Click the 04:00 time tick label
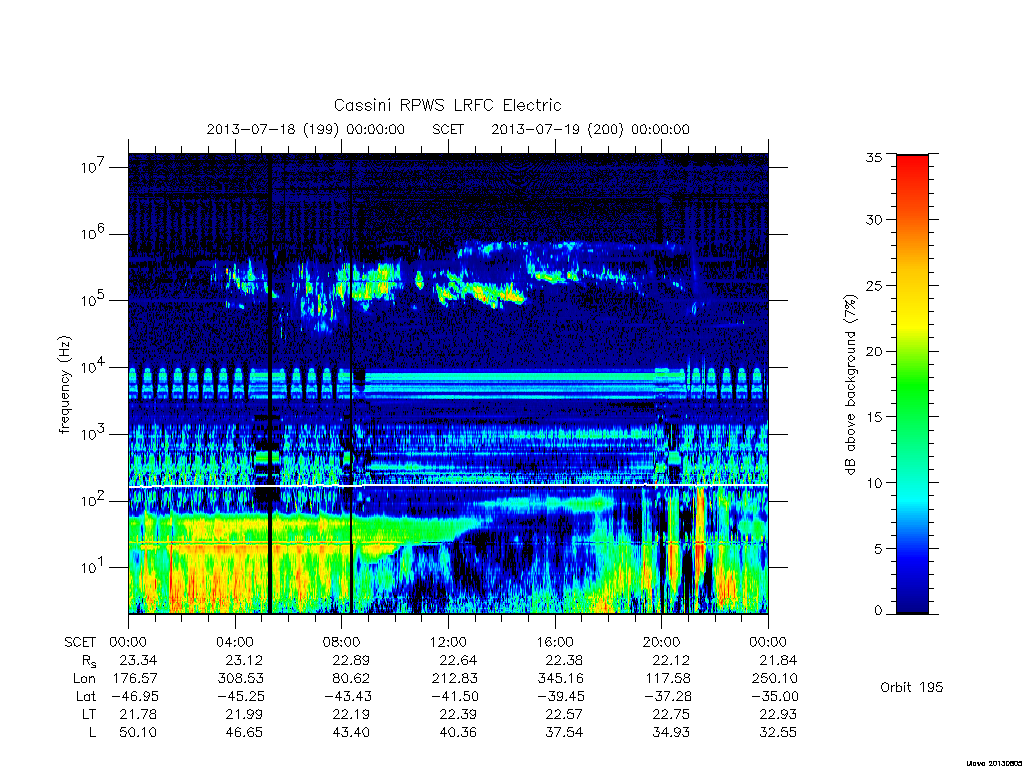 (x=234, y=642)
